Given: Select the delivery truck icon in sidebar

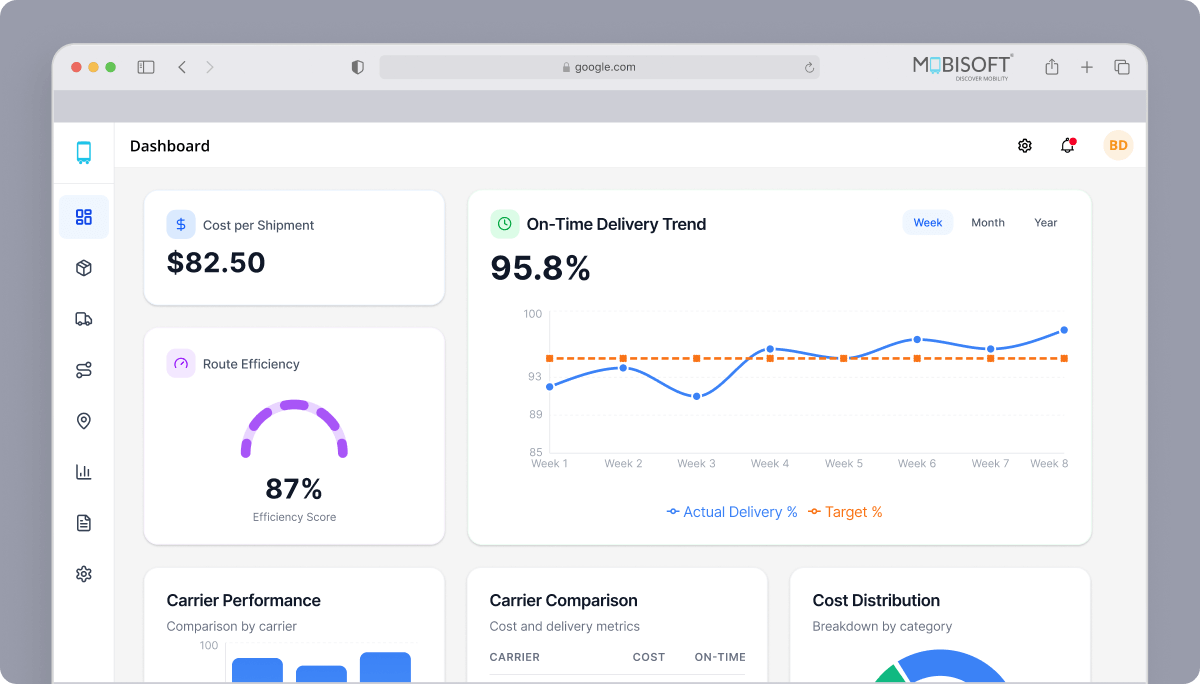Looking at the screenshot, I should click(x=84, y=319).
